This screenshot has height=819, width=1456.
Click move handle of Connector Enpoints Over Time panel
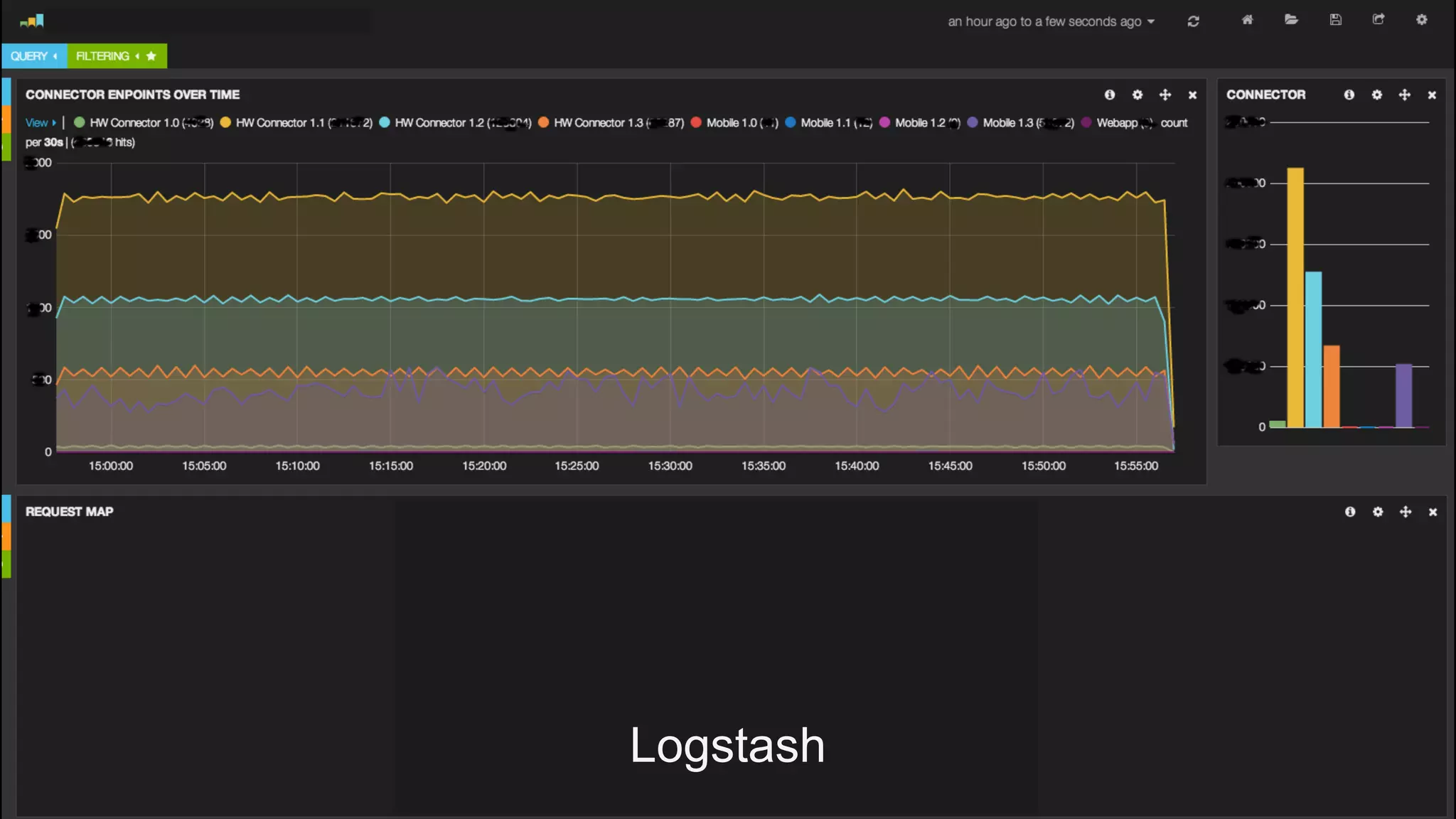[x=1165, y=95]
